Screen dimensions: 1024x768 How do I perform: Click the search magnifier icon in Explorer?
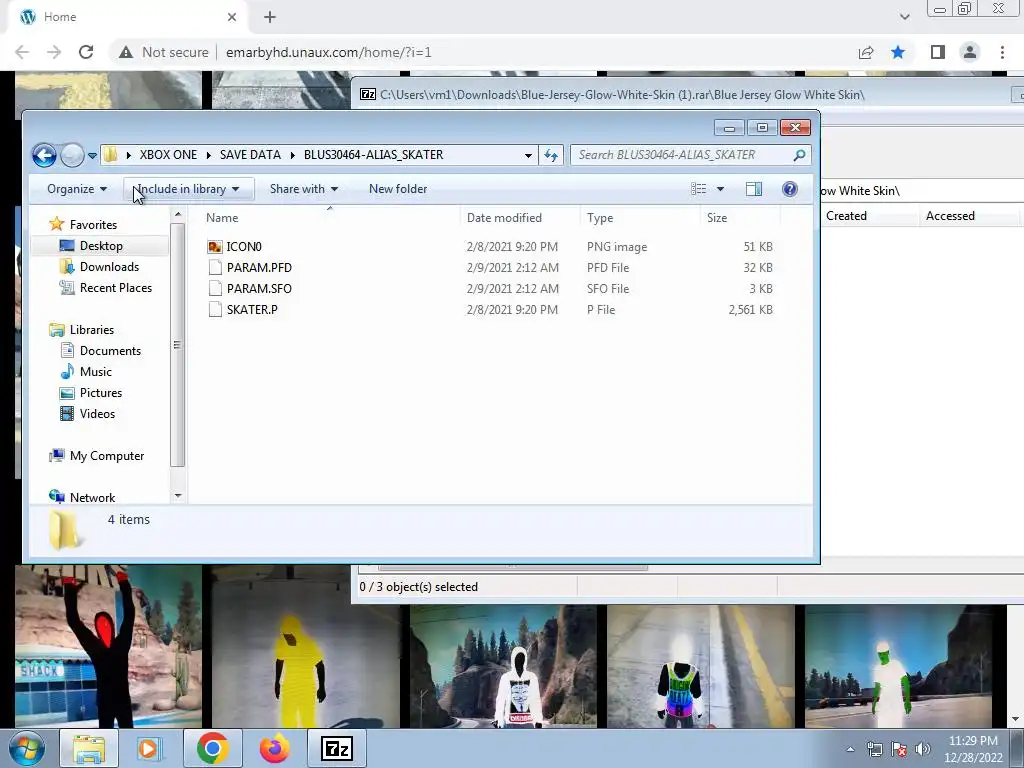[799, 155]
